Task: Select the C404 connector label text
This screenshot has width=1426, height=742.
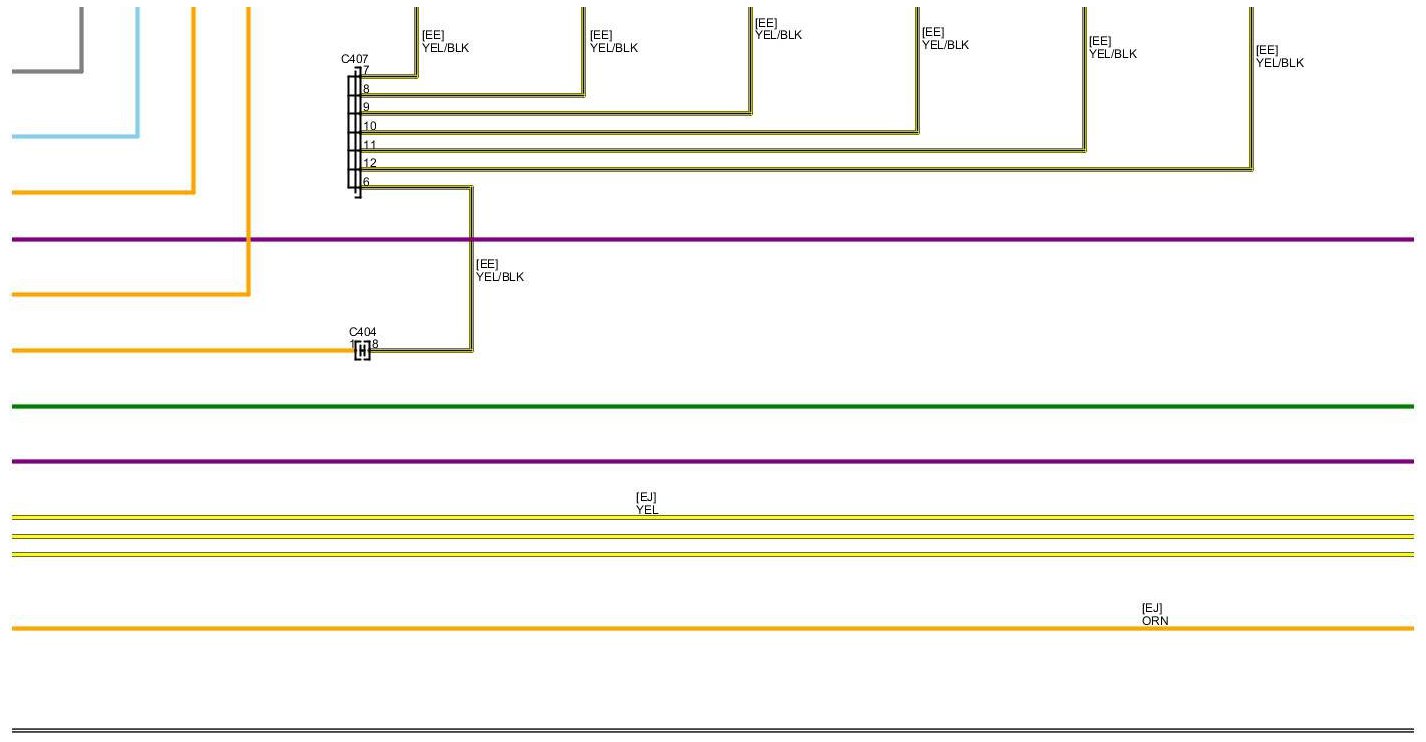Action: 363,332
